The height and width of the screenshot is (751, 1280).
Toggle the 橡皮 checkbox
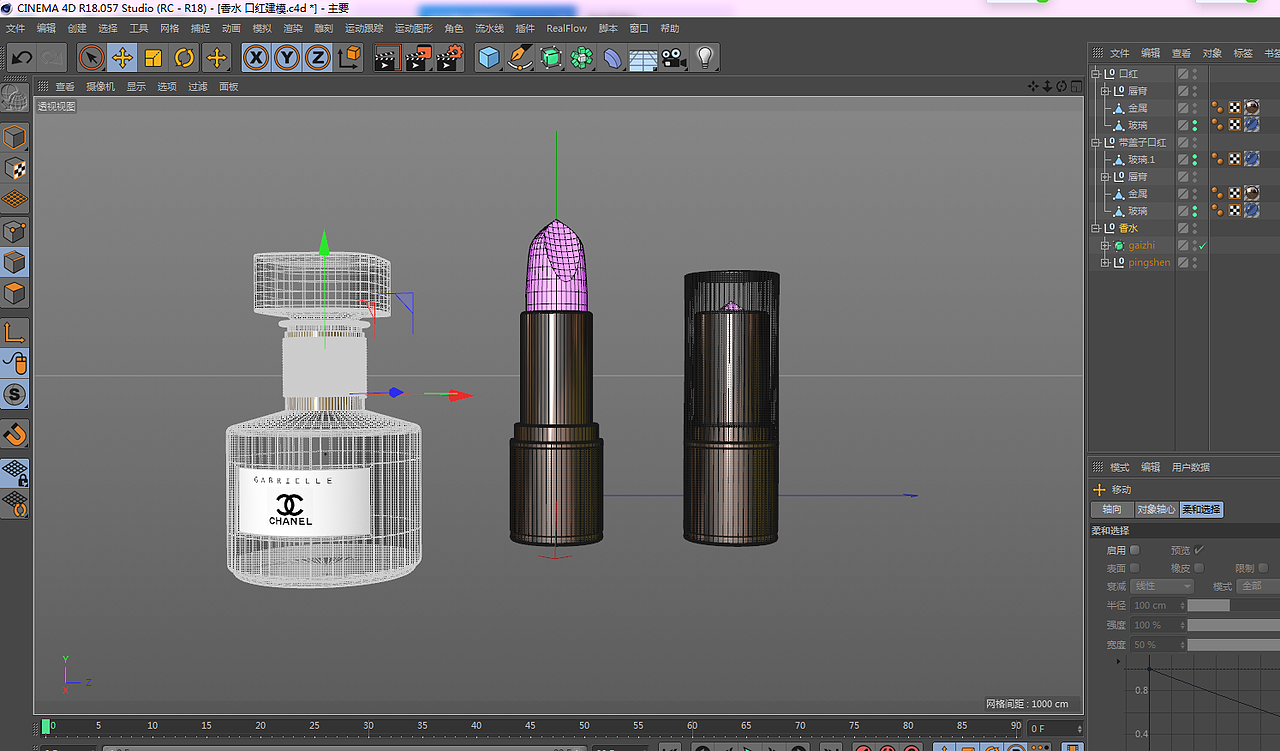coord(1199,568)
